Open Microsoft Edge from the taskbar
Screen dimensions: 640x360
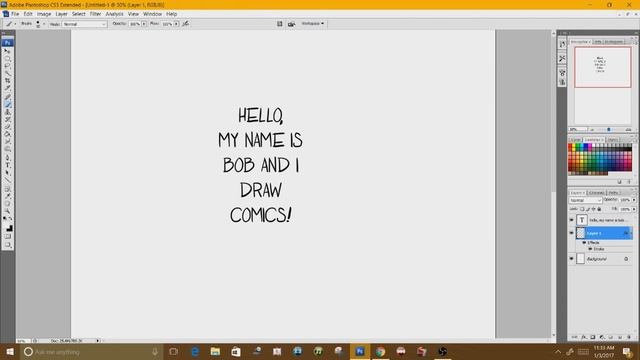(x=195, y=351)
